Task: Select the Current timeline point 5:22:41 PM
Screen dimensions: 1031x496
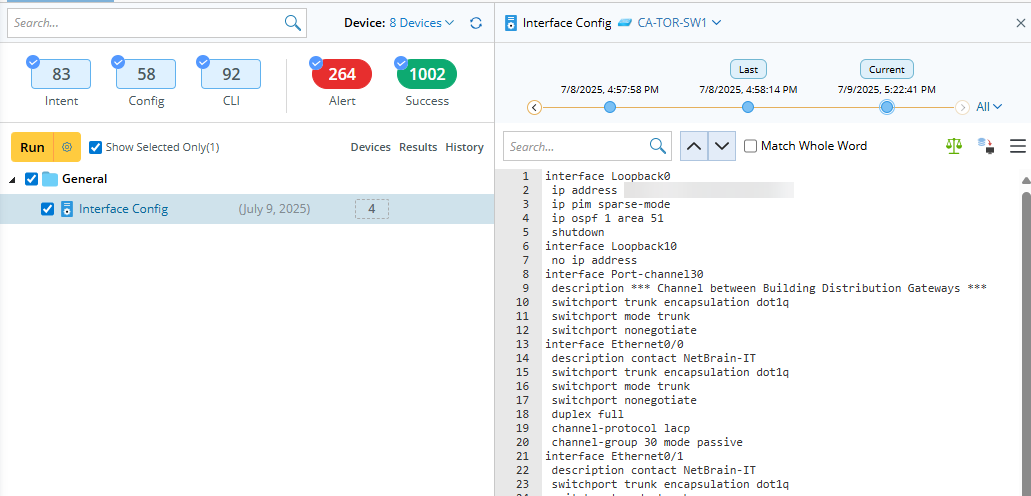Action: click(887, 107)
